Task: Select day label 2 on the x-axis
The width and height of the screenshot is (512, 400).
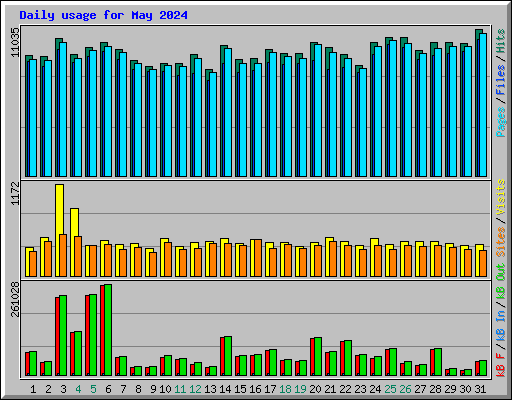Action: click(48, 389)
